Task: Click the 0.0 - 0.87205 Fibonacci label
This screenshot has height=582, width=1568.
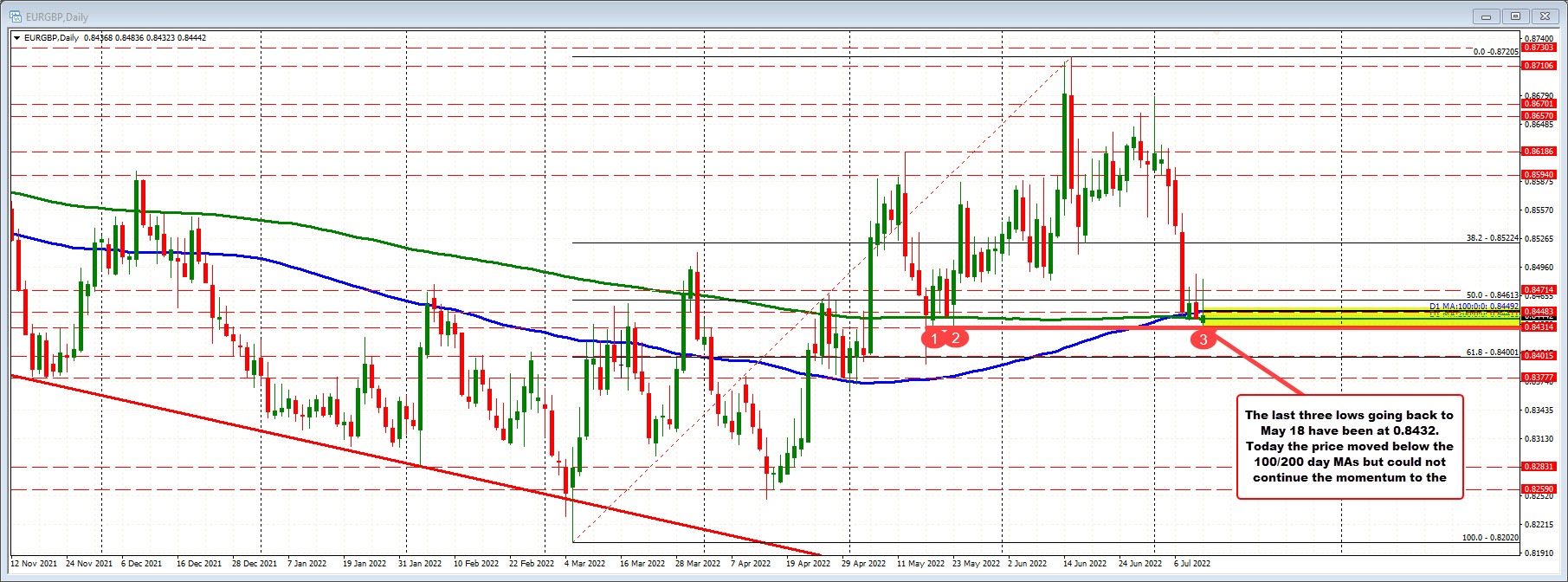Action: [x=1495, y=52]
